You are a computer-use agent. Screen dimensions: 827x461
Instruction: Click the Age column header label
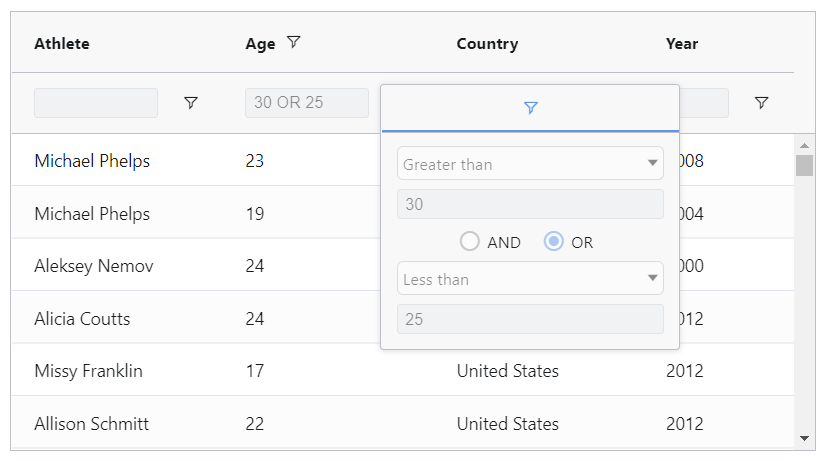click(260, 44)
